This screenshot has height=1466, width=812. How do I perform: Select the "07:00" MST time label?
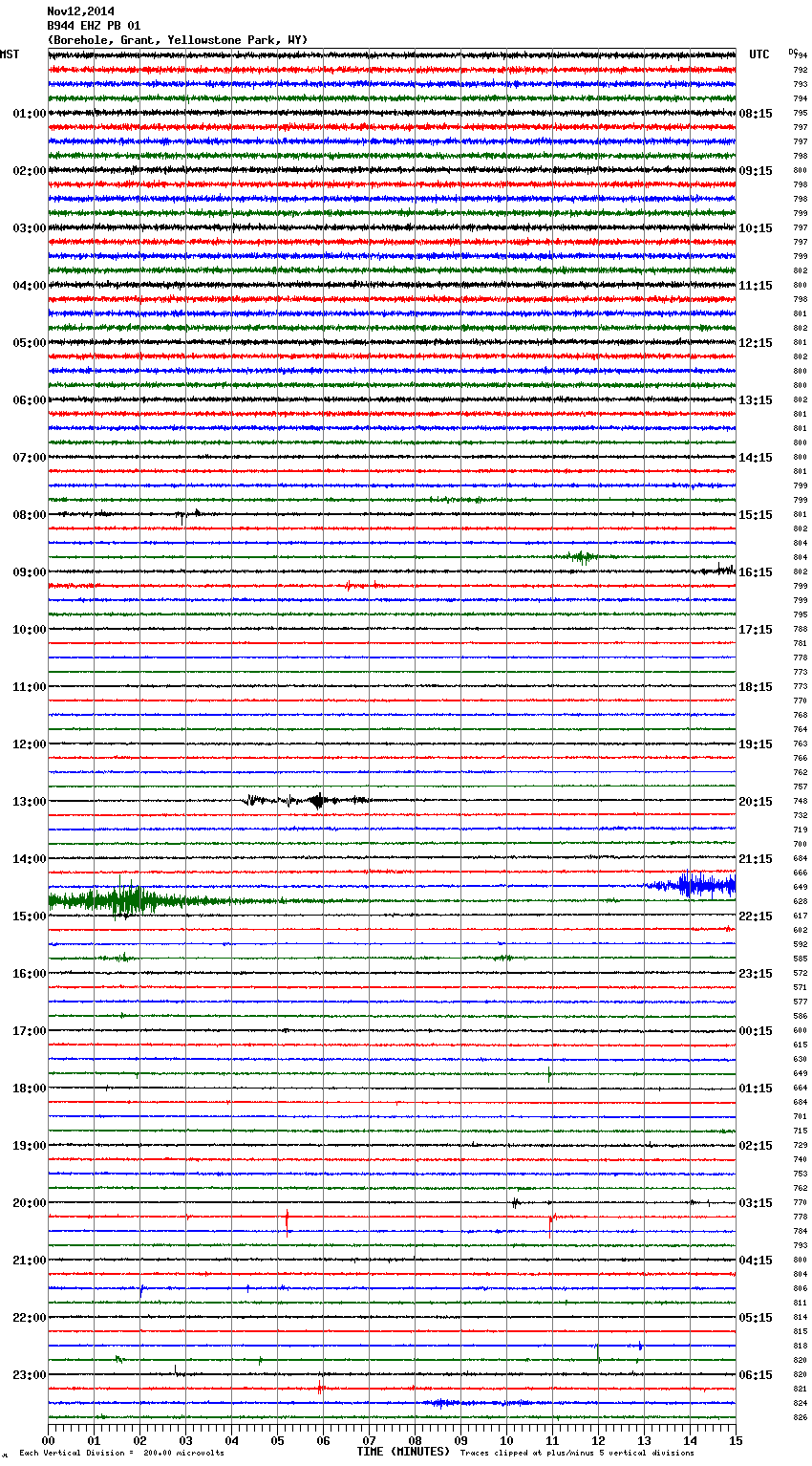30,458
